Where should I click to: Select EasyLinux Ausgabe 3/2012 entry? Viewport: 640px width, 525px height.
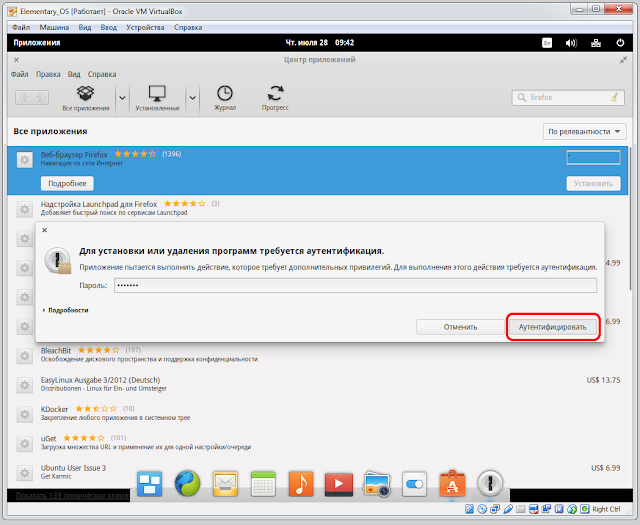(318, 385)
